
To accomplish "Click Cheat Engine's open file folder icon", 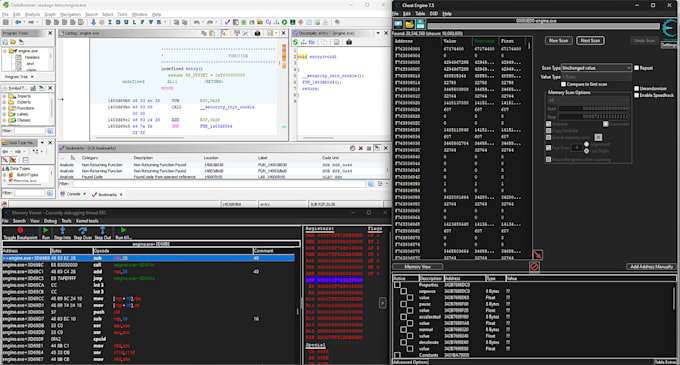I will coord(409,25).
